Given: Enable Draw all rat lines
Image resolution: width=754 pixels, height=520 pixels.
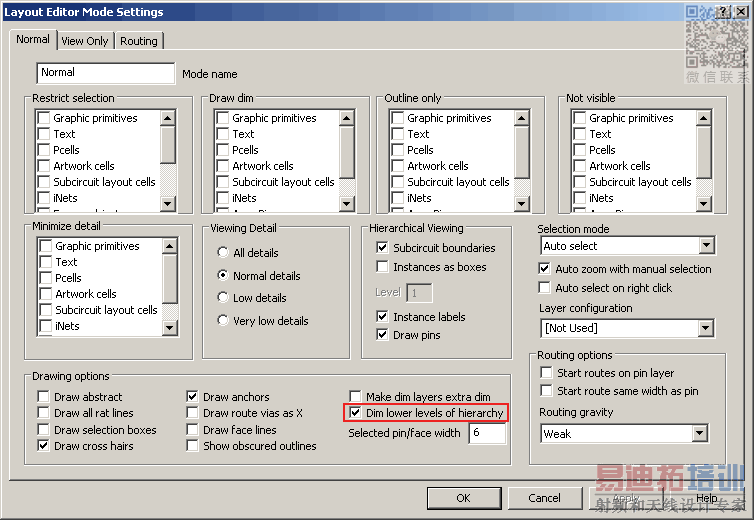Looking at the screenshot, I should coord(43,413).
